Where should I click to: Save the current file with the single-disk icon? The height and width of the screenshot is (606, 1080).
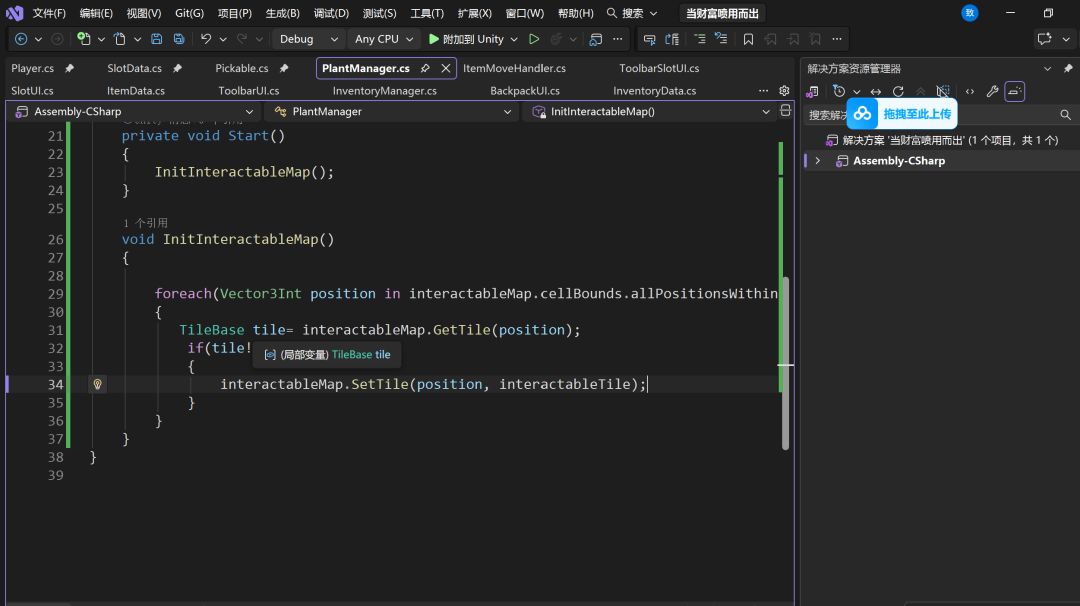click(x=157, y=39)
